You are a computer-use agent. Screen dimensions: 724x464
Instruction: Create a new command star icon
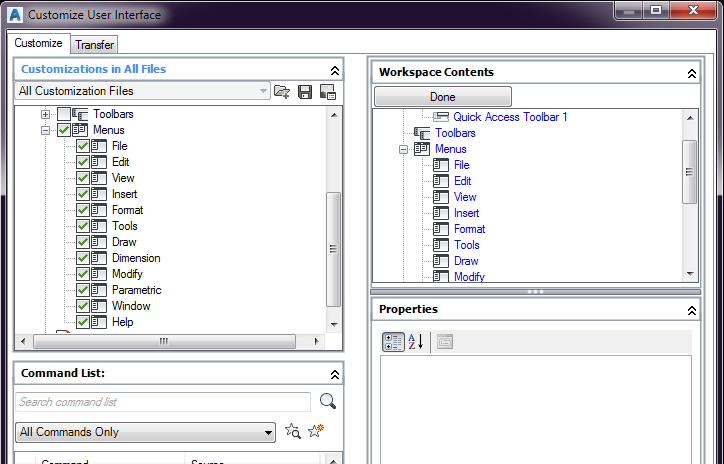[x=316, y=431]
